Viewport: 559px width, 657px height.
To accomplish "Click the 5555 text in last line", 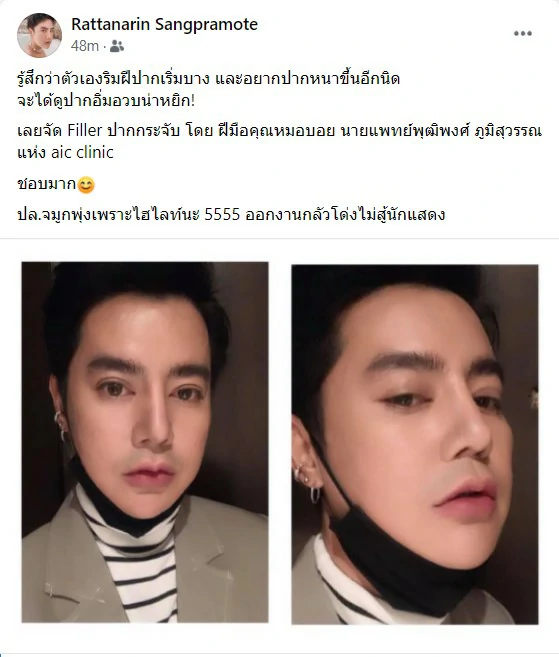I will (222, 215).
